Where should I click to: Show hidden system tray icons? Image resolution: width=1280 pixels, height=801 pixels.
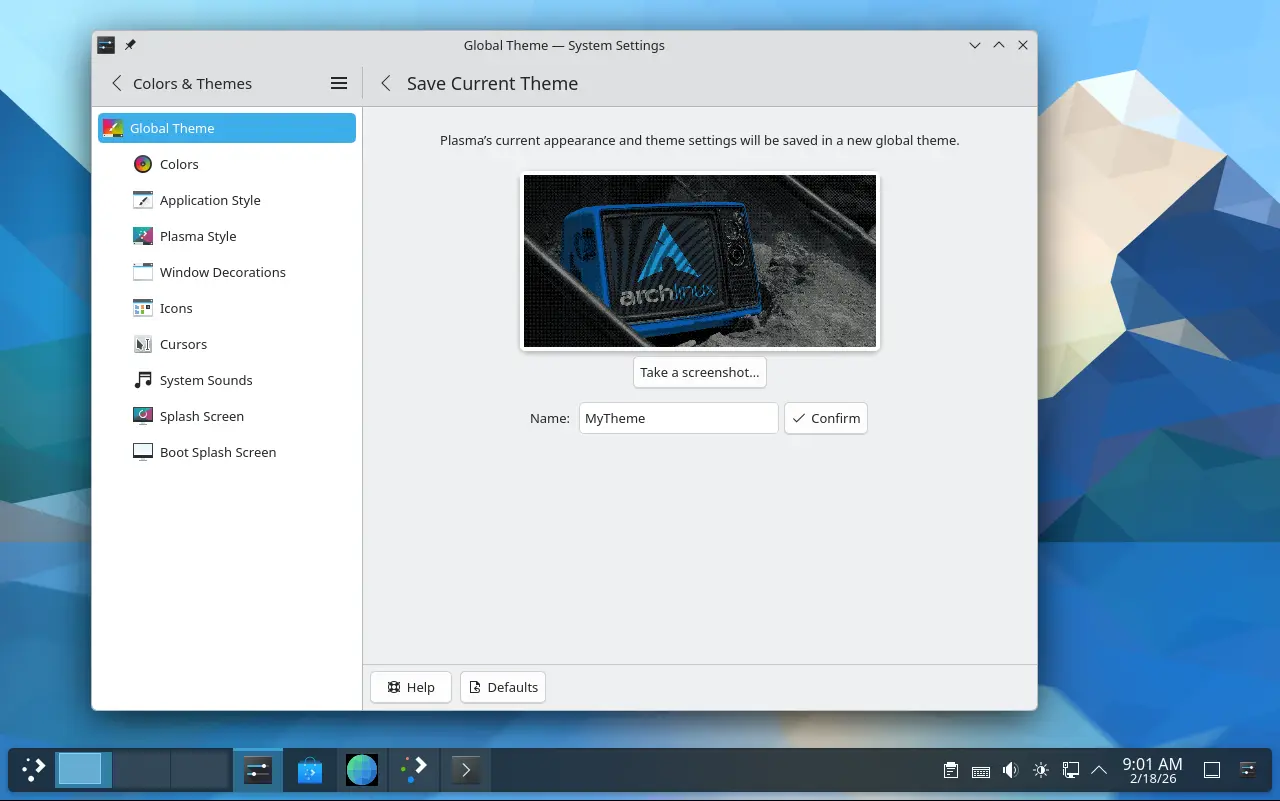coord(1099,770)
